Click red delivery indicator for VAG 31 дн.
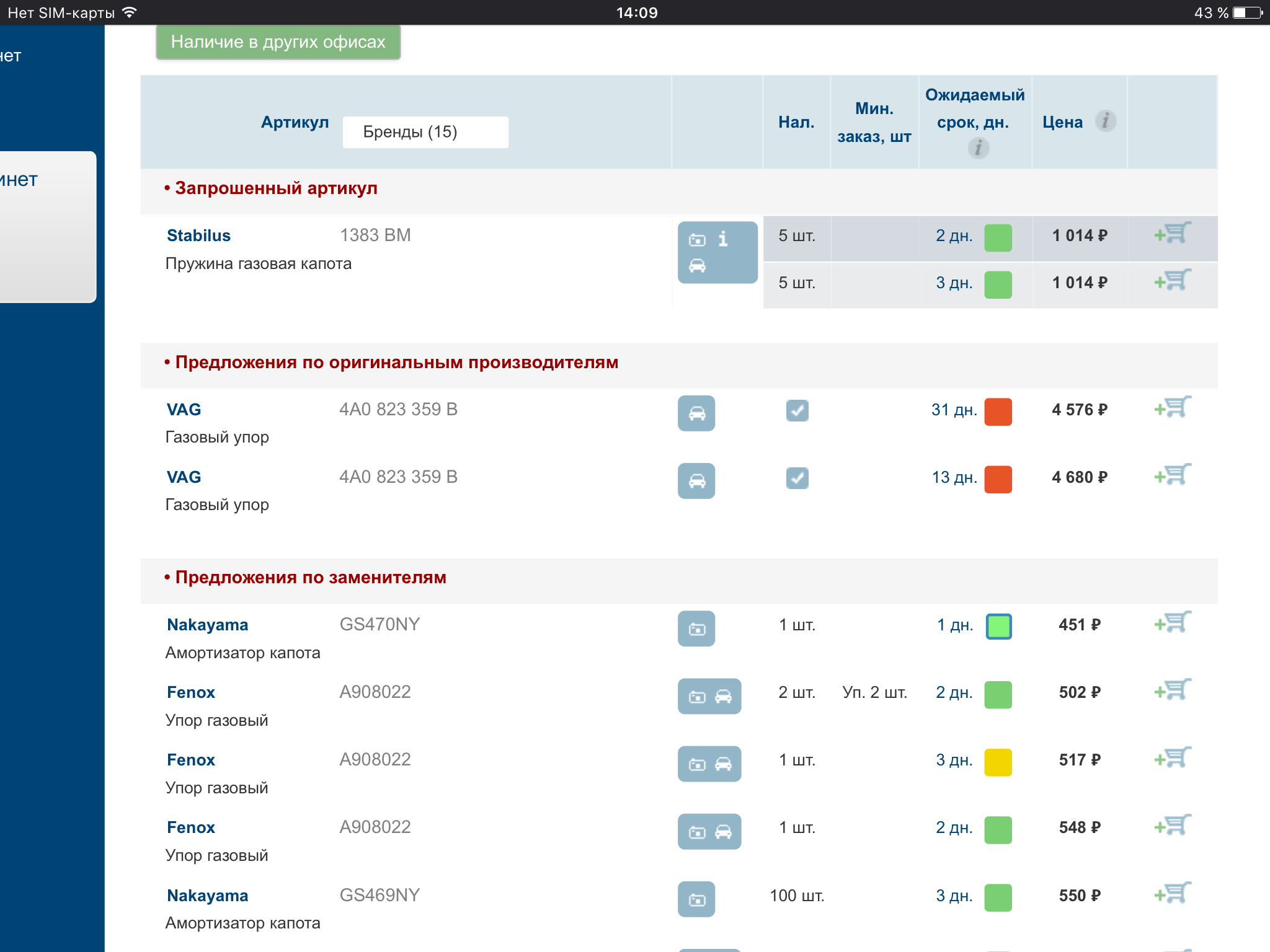1270x952 pixels. click(998, 412)
